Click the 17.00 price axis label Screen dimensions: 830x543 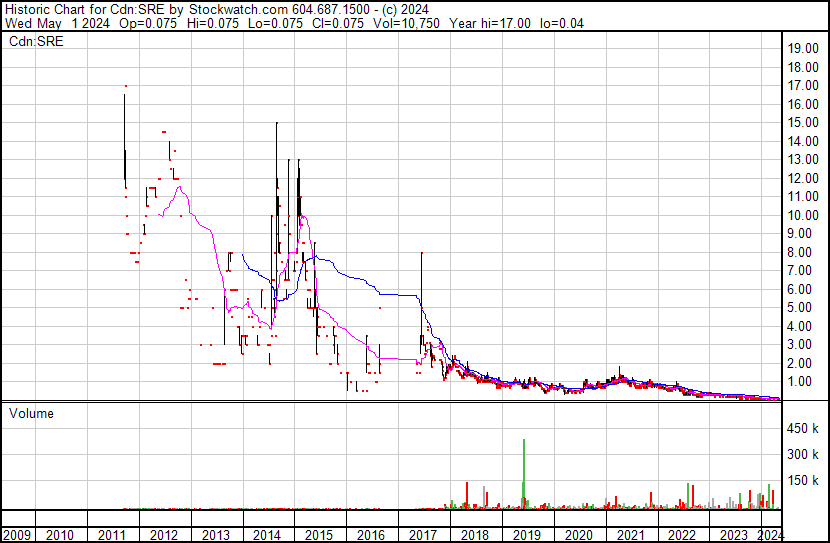803,86
